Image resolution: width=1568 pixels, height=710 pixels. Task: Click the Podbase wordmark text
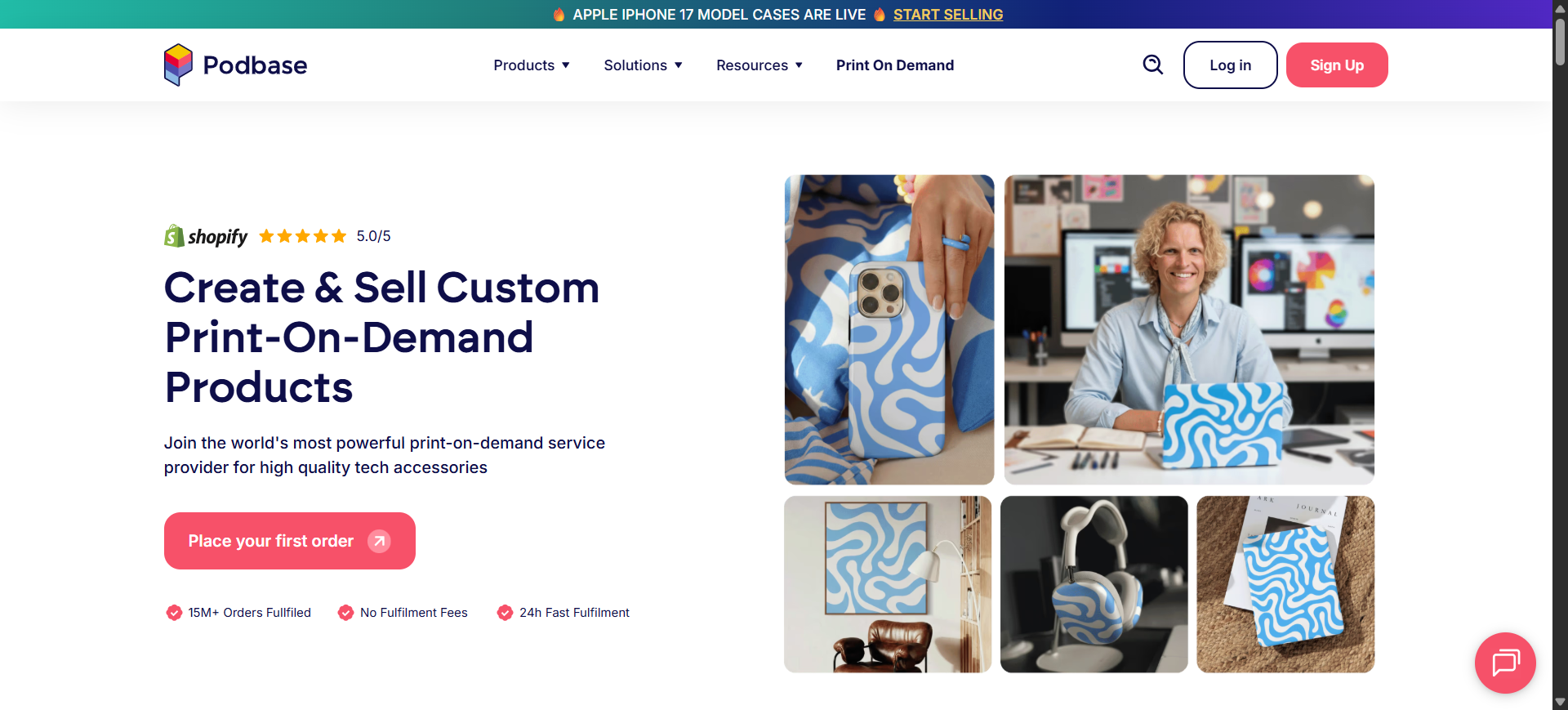click(255, 65)
